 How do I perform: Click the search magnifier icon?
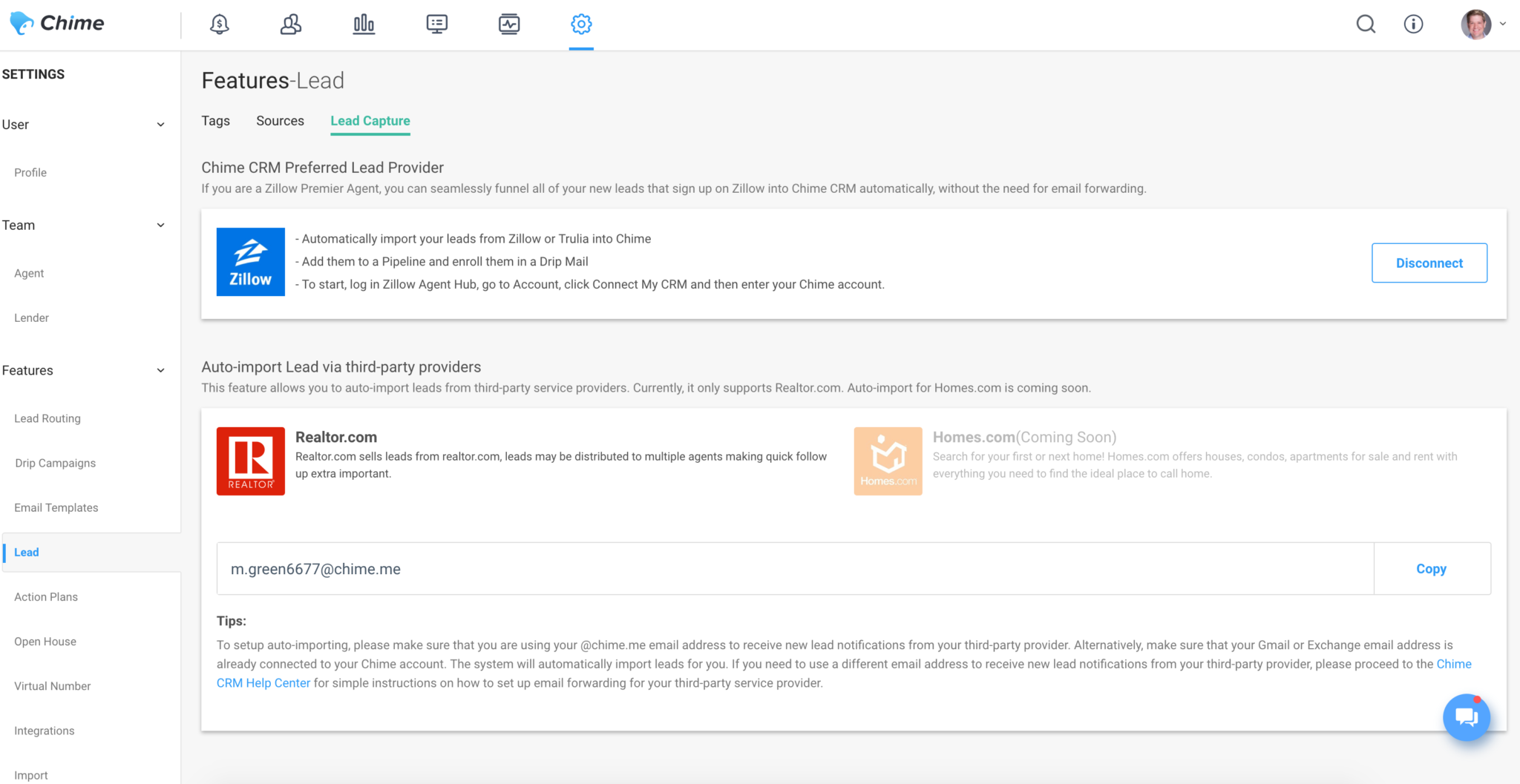tap(1366, 24)
